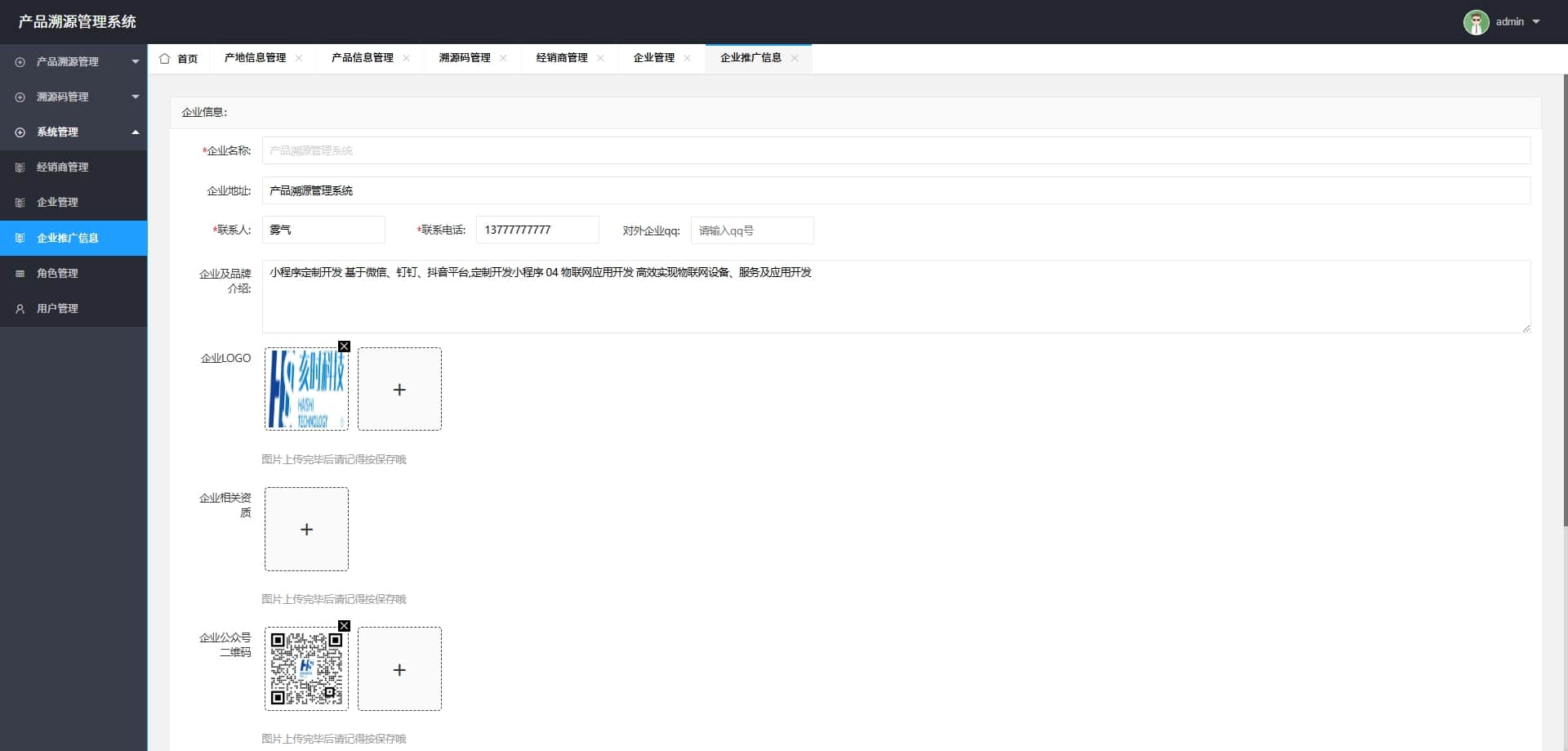The image size is (1568, 751).
Task: Click the 企业信息 section heading
Action: pyautogui.click(x=204, y=112)
